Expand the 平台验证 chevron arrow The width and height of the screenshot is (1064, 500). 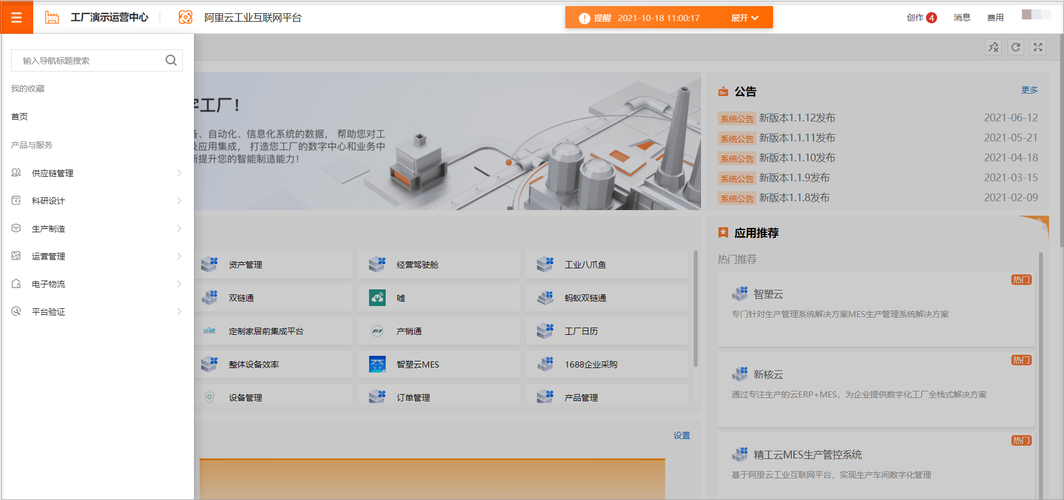click(179, 311)
